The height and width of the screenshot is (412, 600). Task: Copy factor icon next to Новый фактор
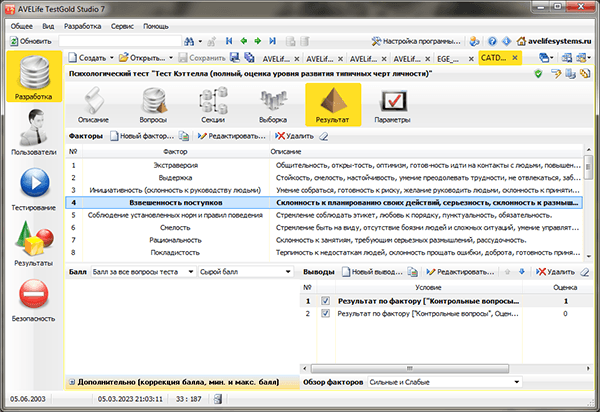(184, 136)
